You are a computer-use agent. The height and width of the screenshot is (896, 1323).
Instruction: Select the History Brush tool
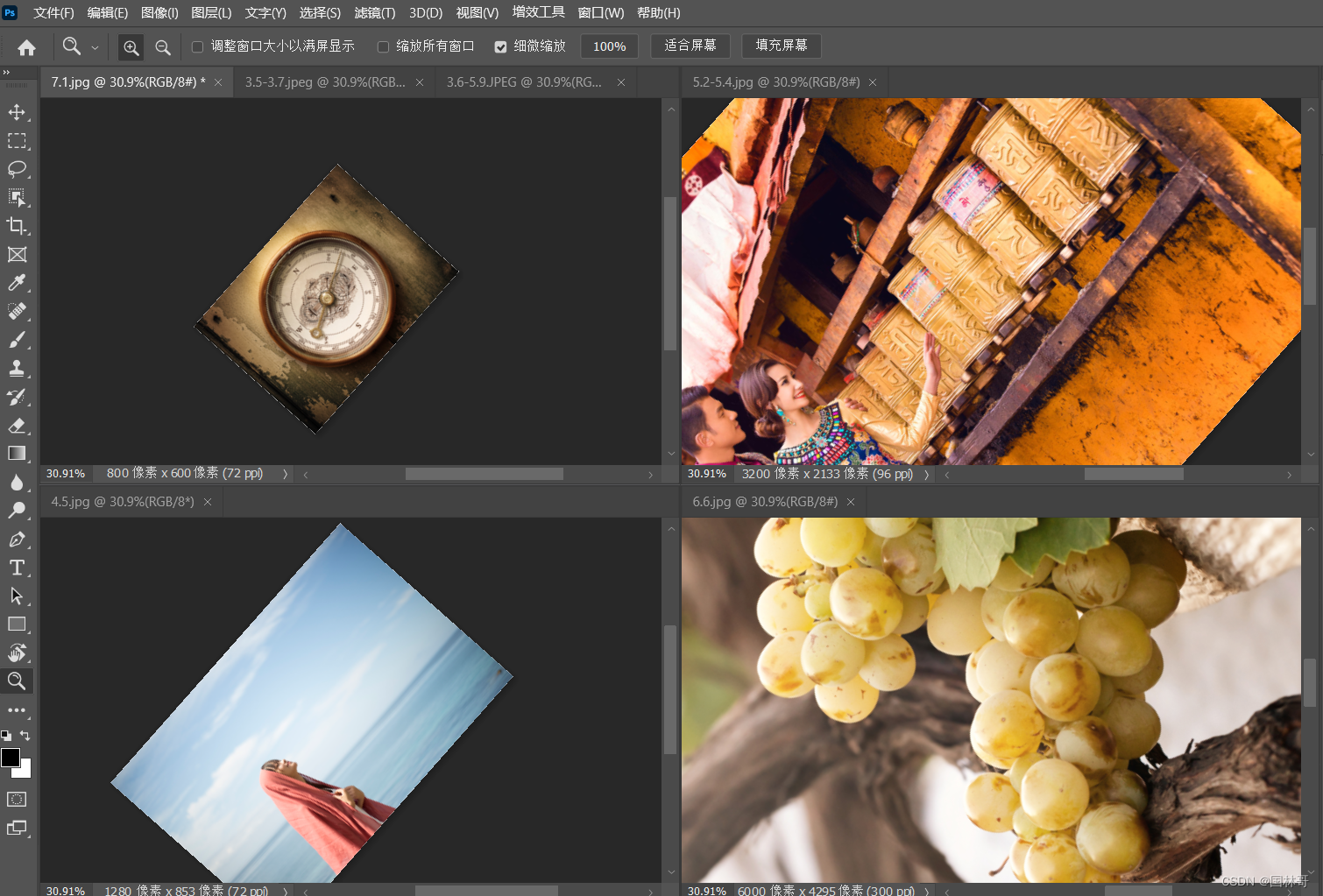pyautogui.click(x=17, y=397)
